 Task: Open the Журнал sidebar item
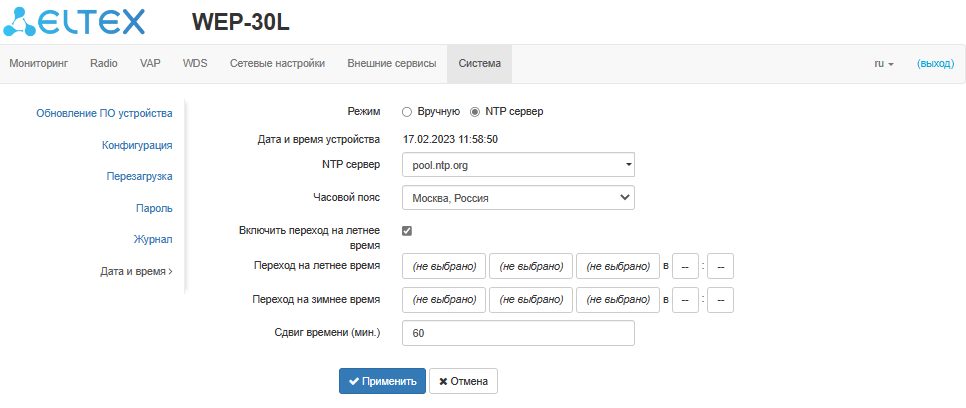pyautogui.click(x=153, y=239)
